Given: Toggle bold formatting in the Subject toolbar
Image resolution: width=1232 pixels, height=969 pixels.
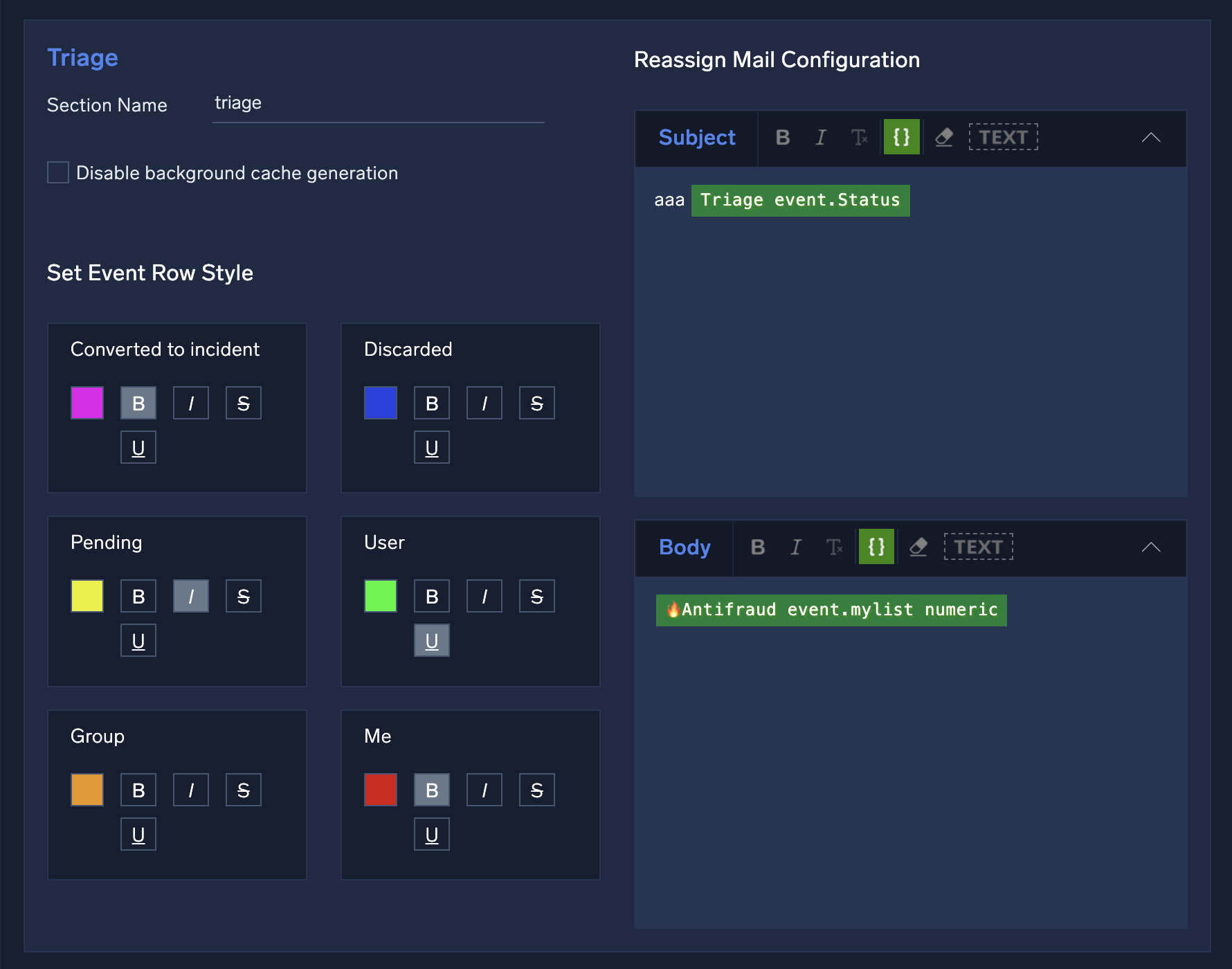Looking at the screenshot, I should coord(783,137).
